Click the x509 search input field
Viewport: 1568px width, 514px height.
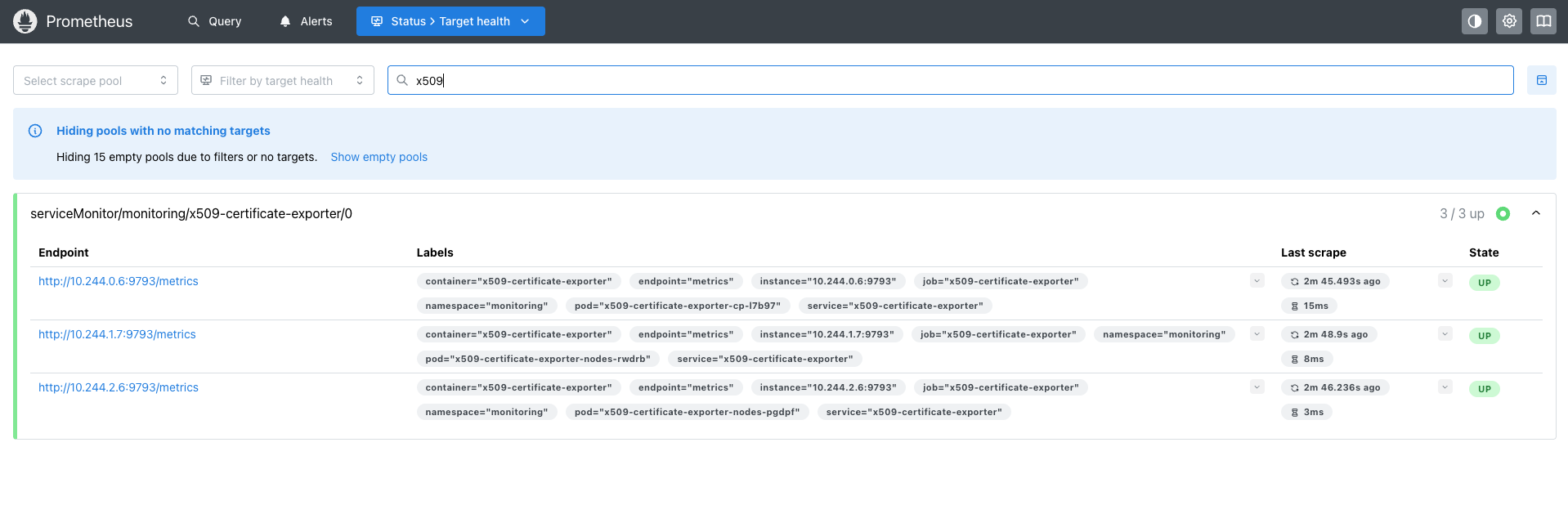tap(951, 80)
